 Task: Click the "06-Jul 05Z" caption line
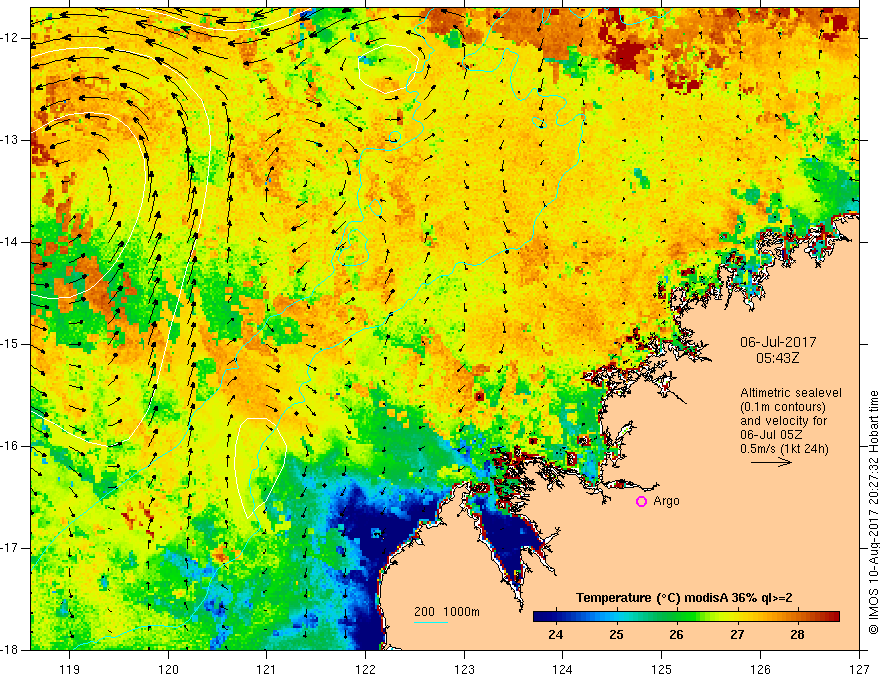[771, 435]
